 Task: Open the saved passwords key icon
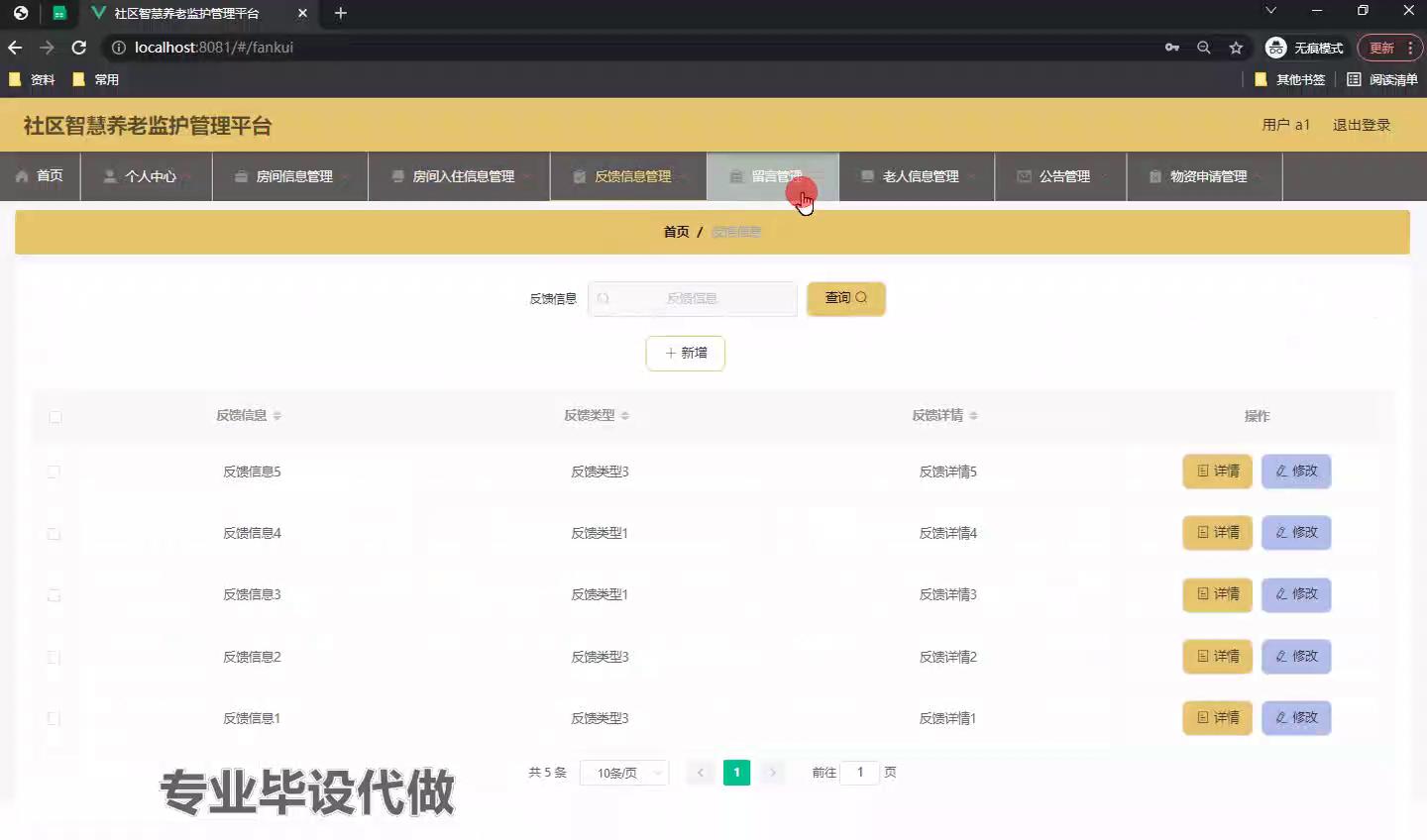pos(1172,48)
